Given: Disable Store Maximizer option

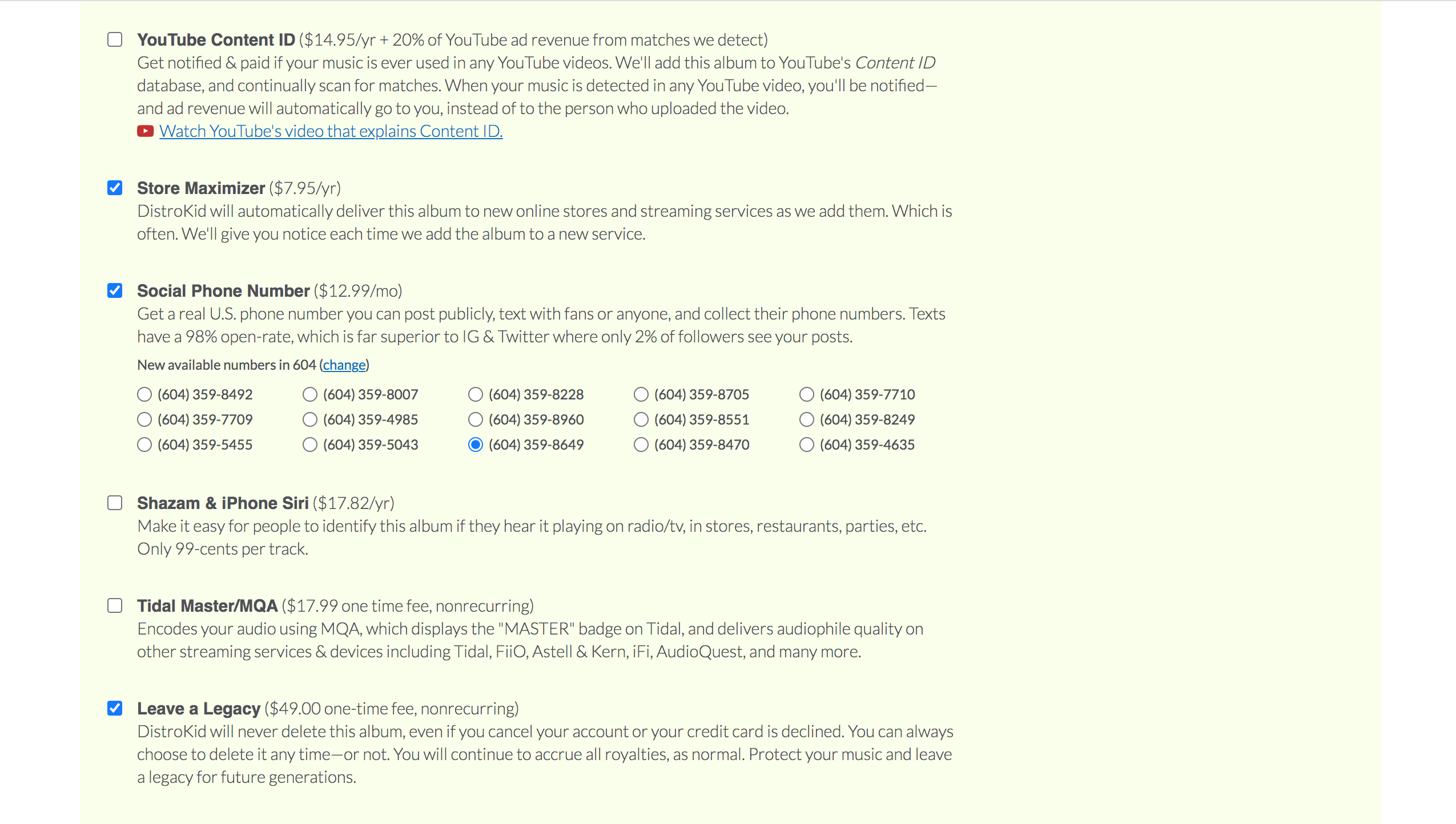Looking at the screenshot, I should (x=115, y=188).
